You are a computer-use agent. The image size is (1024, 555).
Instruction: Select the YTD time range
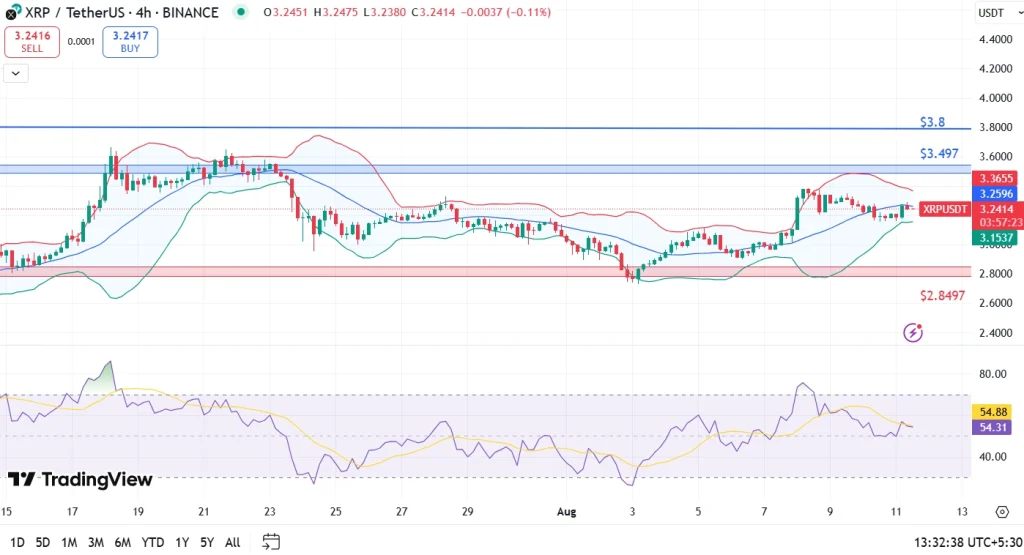(153, 542)
